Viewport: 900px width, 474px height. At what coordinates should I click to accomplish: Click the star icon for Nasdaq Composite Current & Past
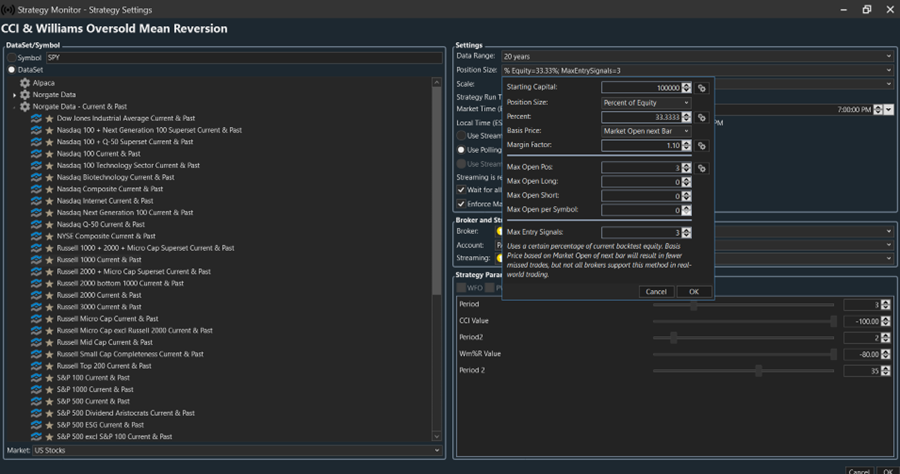(x=49, y=188)
